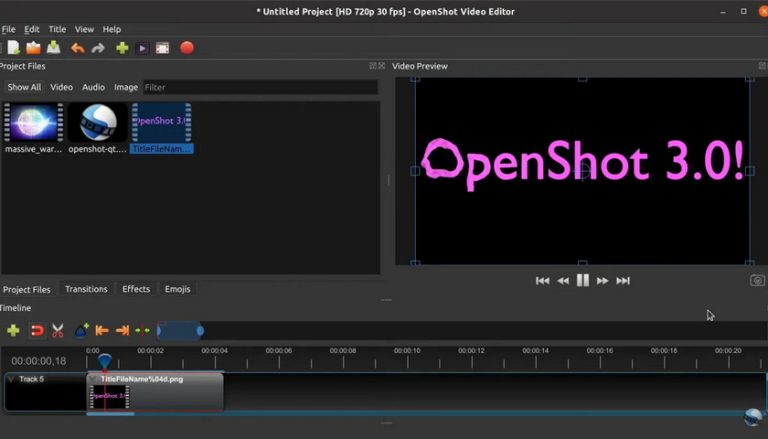Click the Undo arrow in the toolbar

[x=77, y=47]
